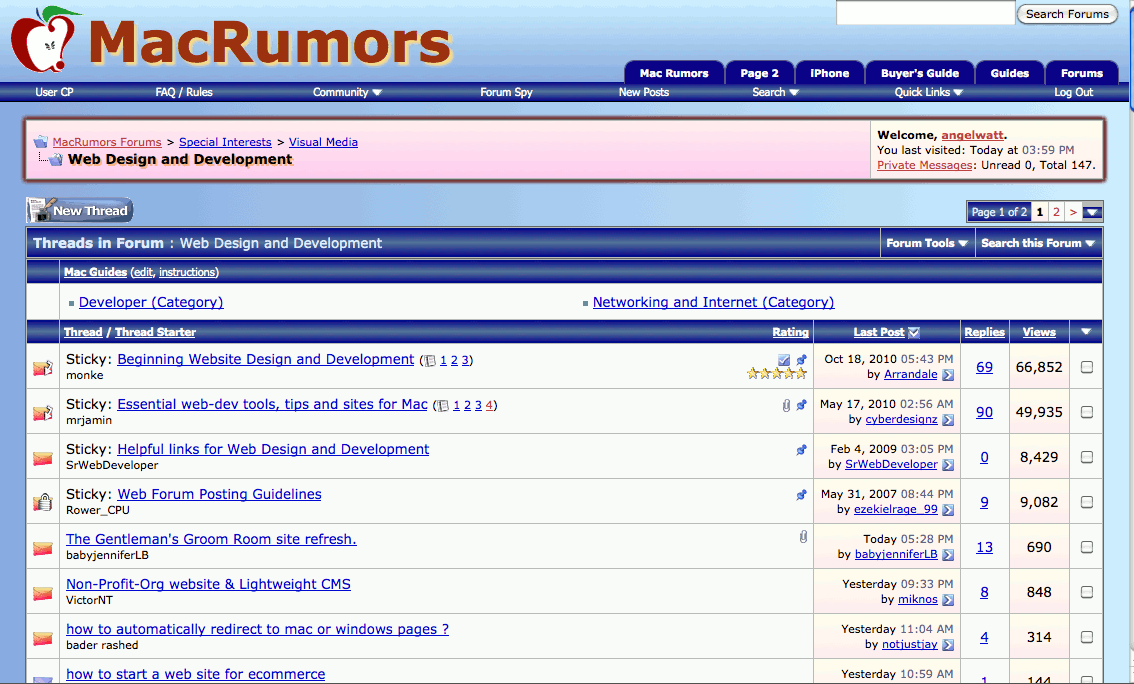1134x684 pixels.
Task: Click the go-to-last-post arrow next to miknos
Action: point(948,599)
